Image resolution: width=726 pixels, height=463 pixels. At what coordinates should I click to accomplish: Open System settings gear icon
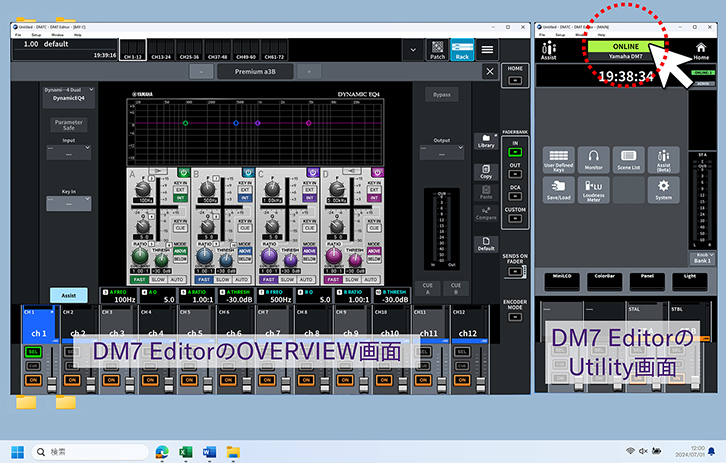pos(663,190)
